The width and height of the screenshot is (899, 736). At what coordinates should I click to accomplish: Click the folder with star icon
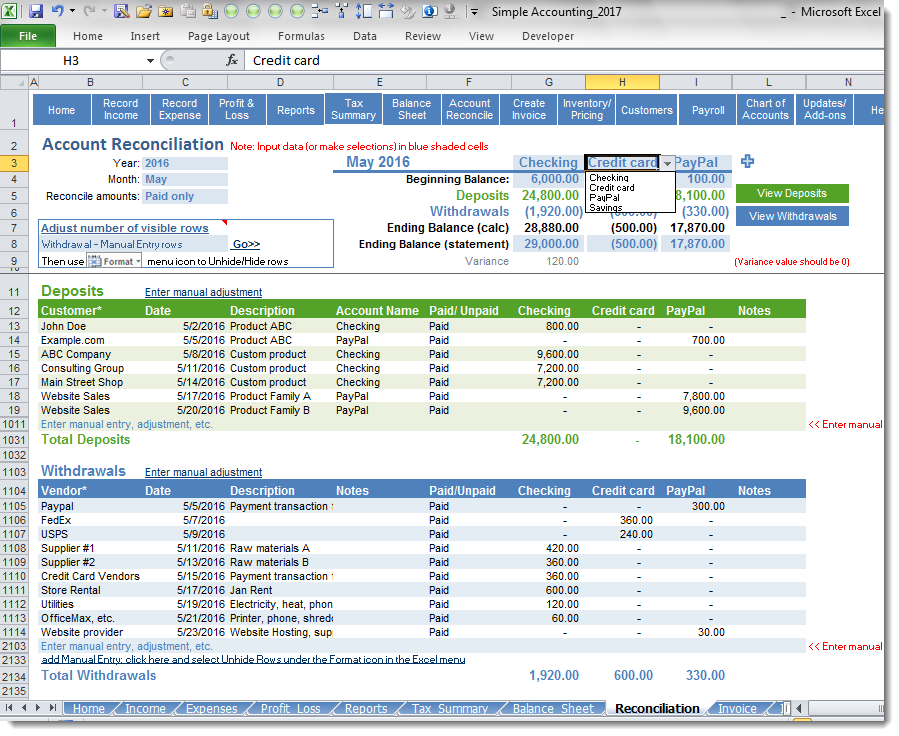coord(166,11)
